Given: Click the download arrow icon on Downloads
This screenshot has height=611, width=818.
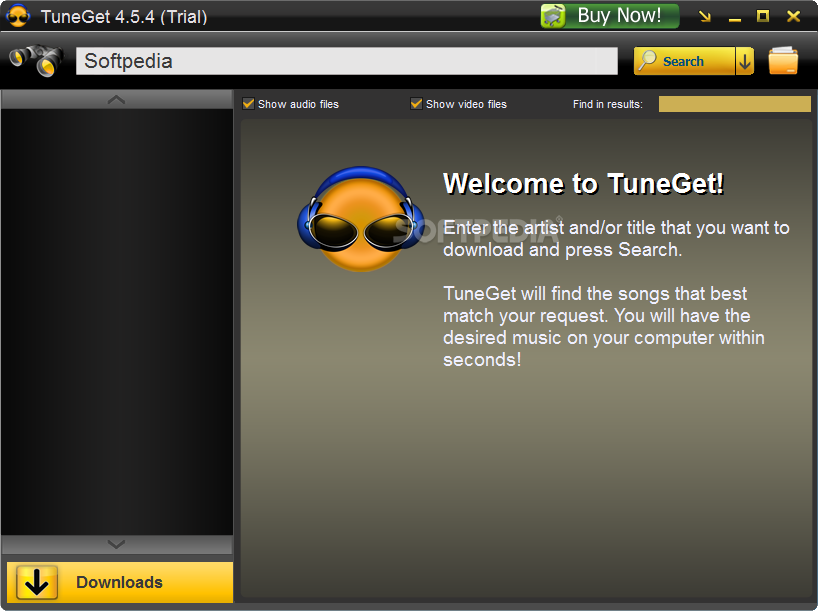Looking at the screenshot, I should pyautogui.click(x=37, y=582).
